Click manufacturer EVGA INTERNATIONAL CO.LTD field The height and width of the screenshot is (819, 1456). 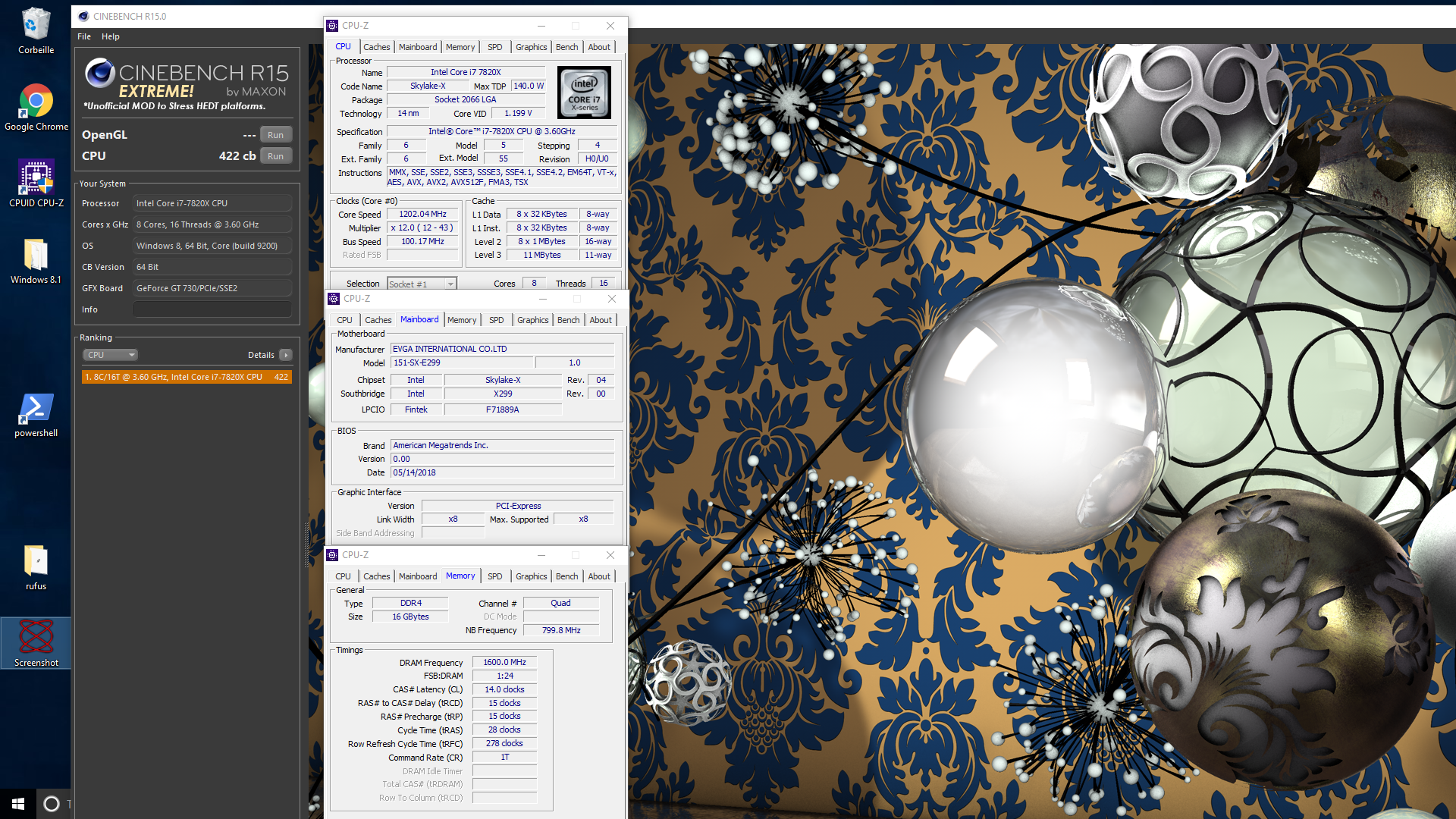[502, 350]
